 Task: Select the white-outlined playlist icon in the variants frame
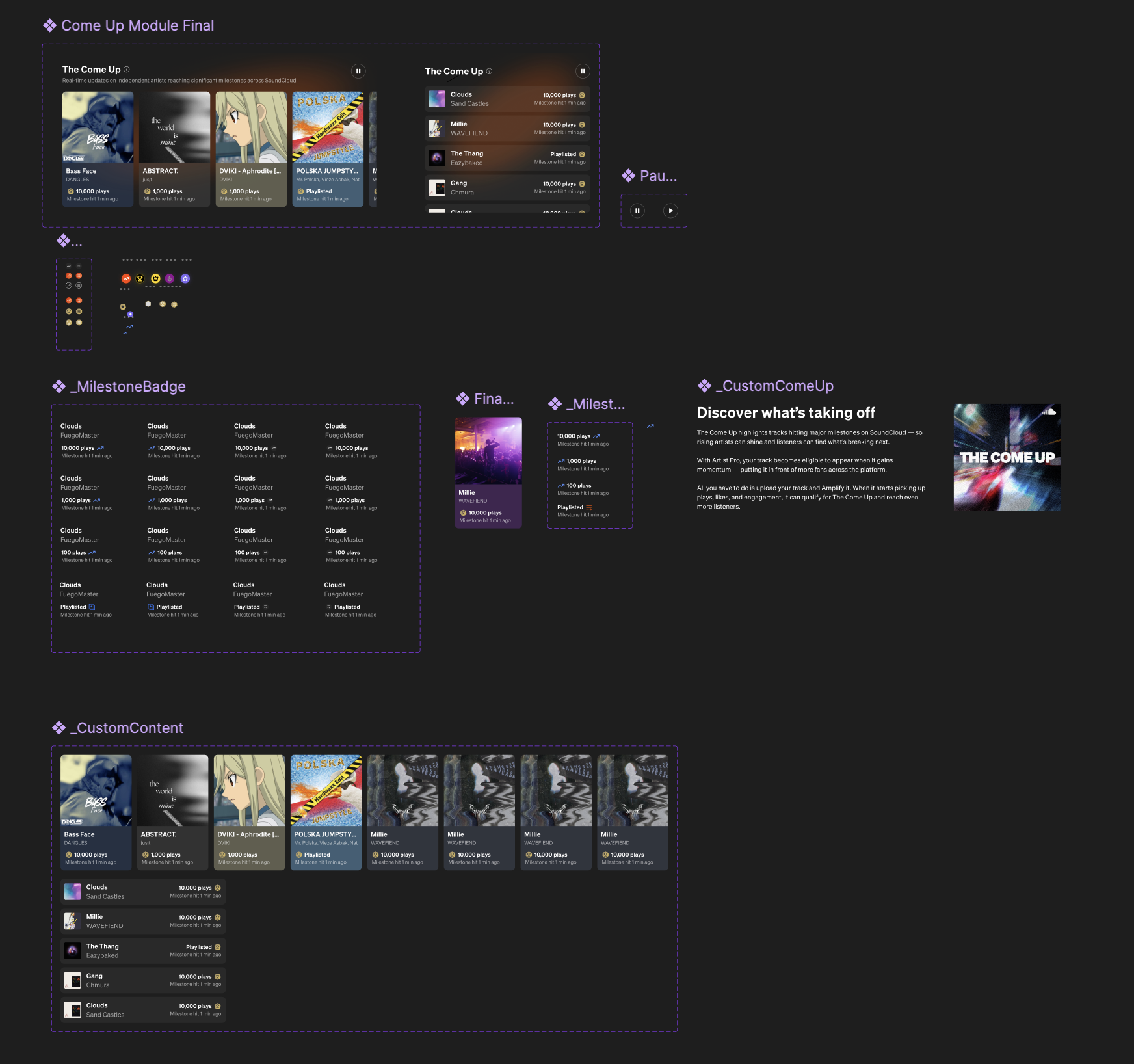79,286
